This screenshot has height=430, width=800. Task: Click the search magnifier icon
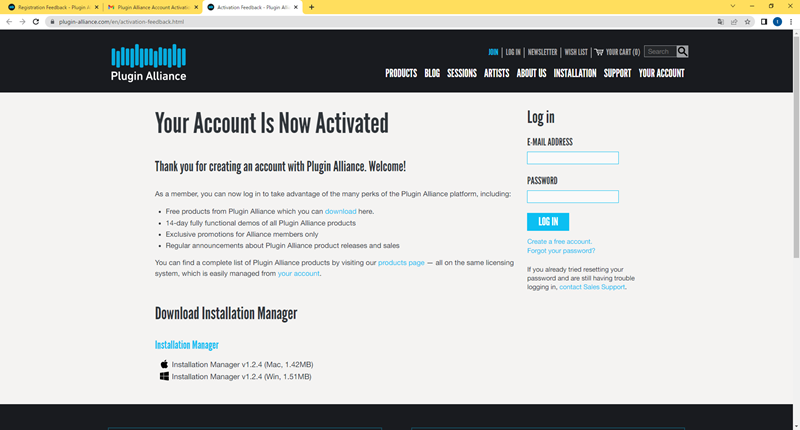click(x=682, y=52)
